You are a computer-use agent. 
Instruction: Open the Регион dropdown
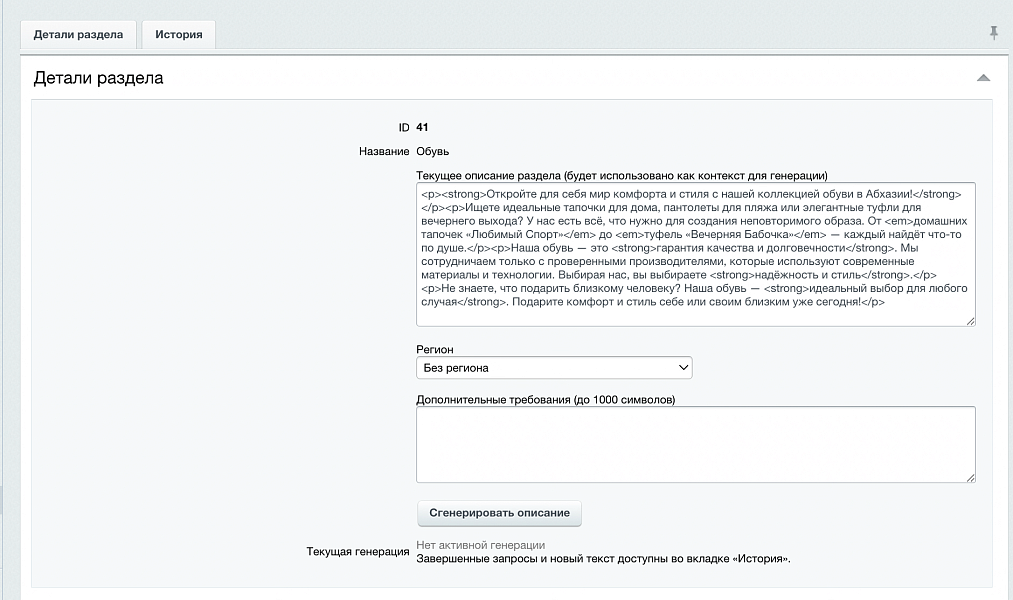tap(554, 367)
